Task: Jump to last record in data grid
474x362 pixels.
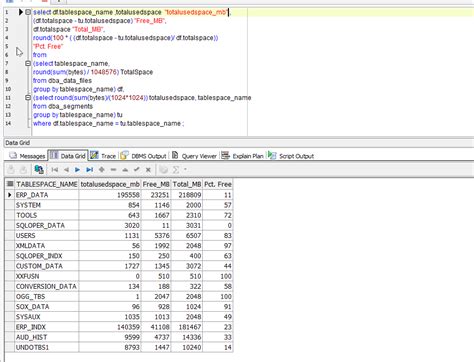Action: pos(89,170)
